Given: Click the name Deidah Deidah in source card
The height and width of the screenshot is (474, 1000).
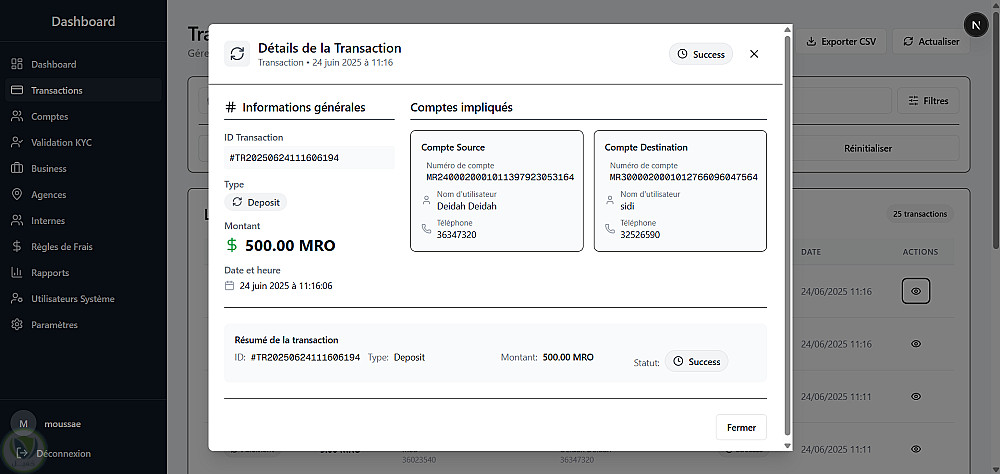Looking at the screenshot, I should pos(467,206).
